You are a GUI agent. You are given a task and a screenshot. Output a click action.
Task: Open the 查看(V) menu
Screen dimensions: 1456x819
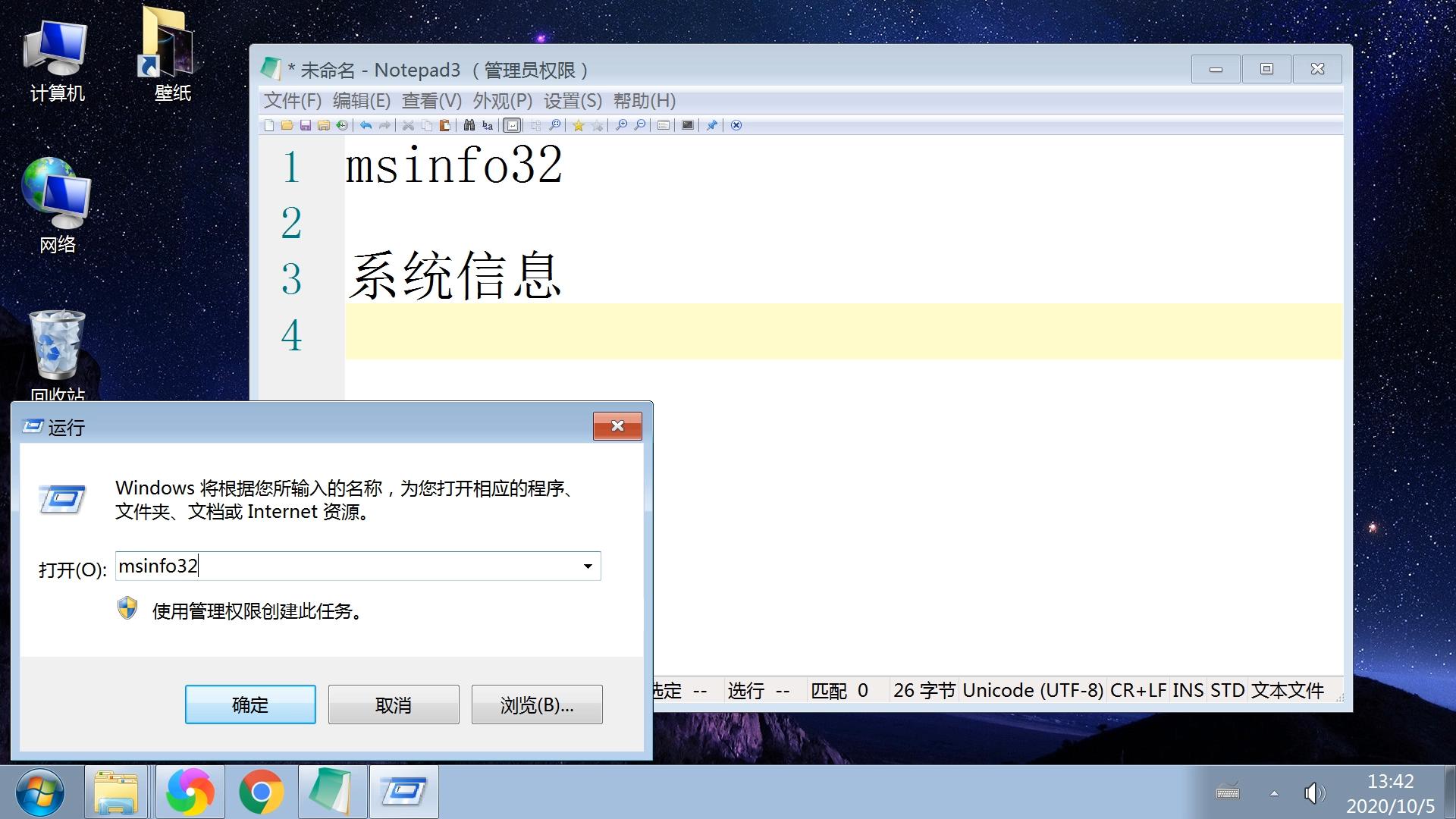tap(430, 101)
